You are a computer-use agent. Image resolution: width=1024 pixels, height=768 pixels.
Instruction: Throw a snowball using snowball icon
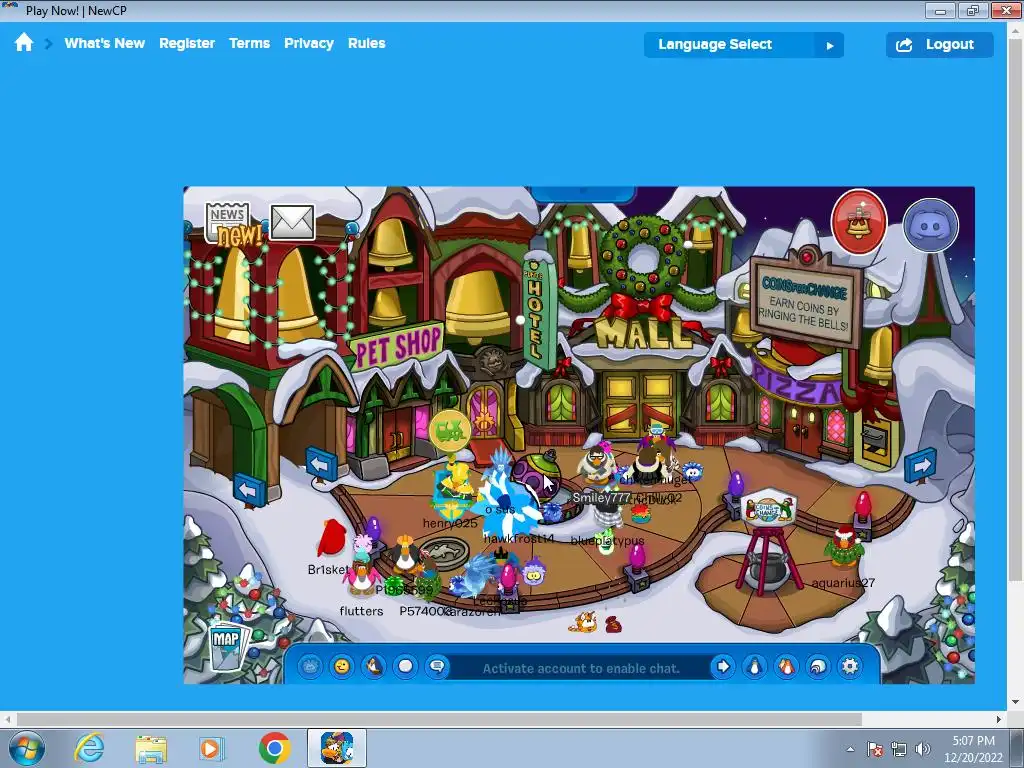(x=406, y=666)
